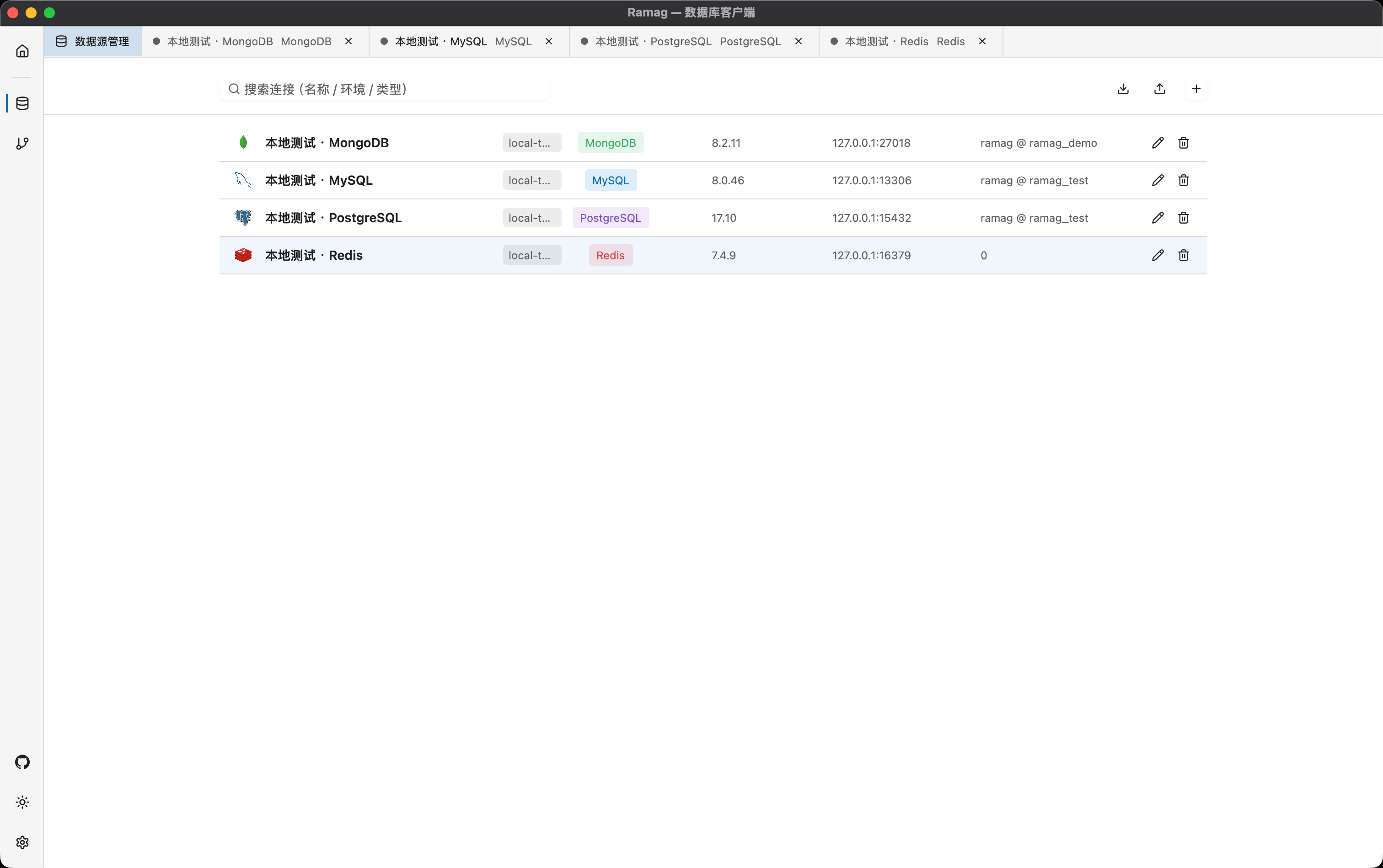1383x868 pixels.
Task: Click ramag @ ramag_test in PostgreSQL row
Action: [1034, 218]
